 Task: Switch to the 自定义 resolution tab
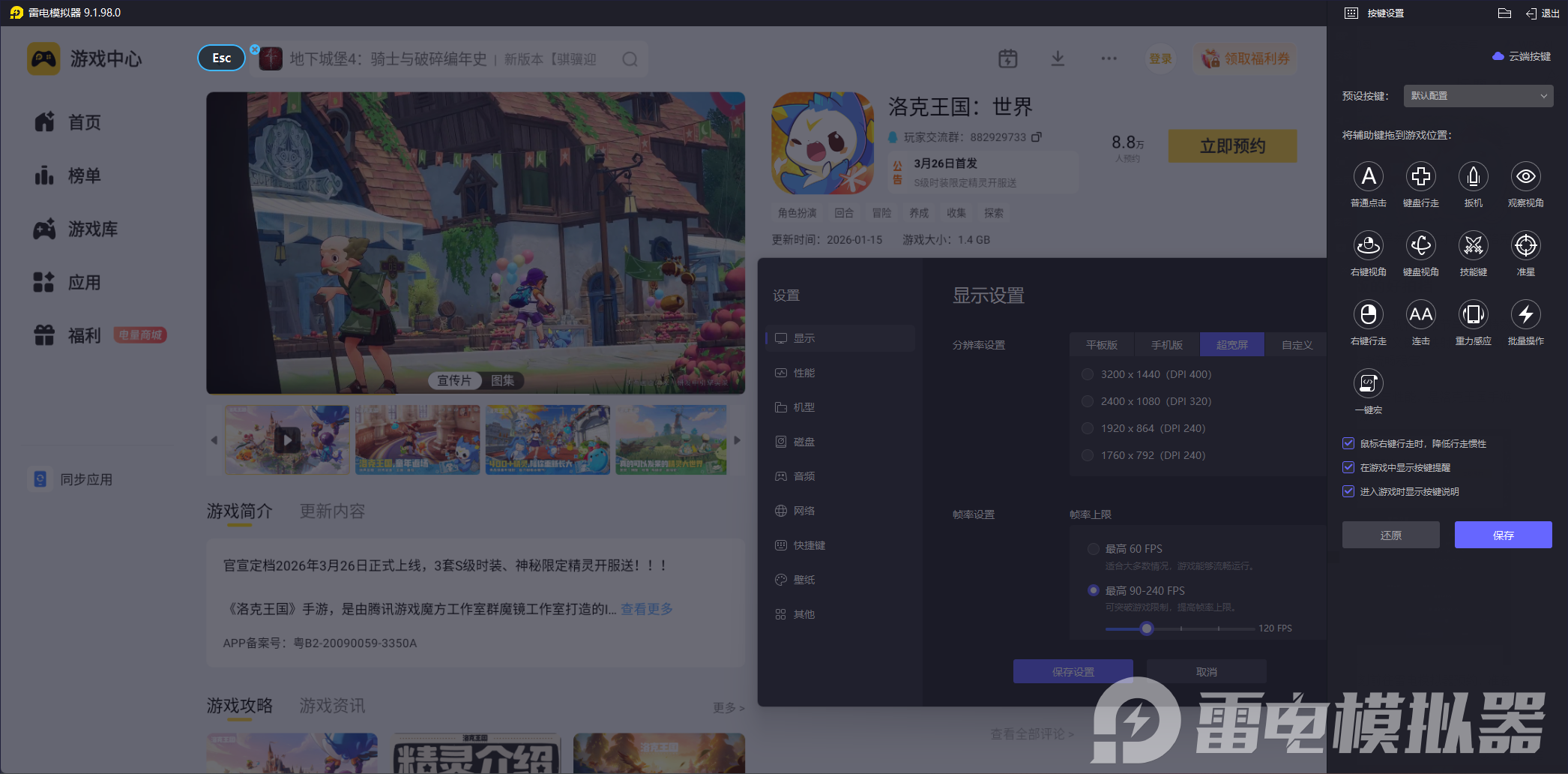1297,345
